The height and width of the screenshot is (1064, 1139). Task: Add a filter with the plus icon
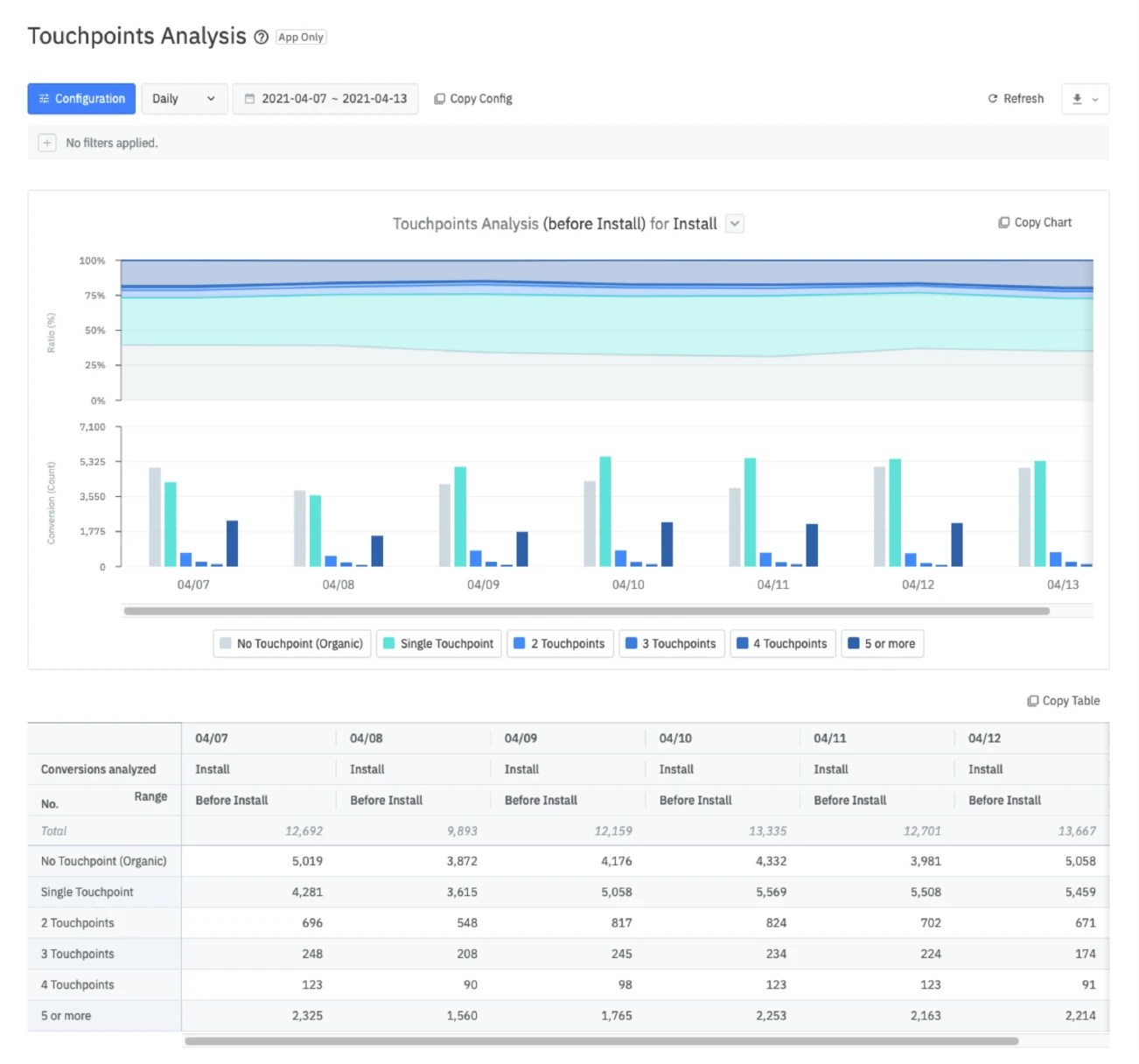point(47,143)
